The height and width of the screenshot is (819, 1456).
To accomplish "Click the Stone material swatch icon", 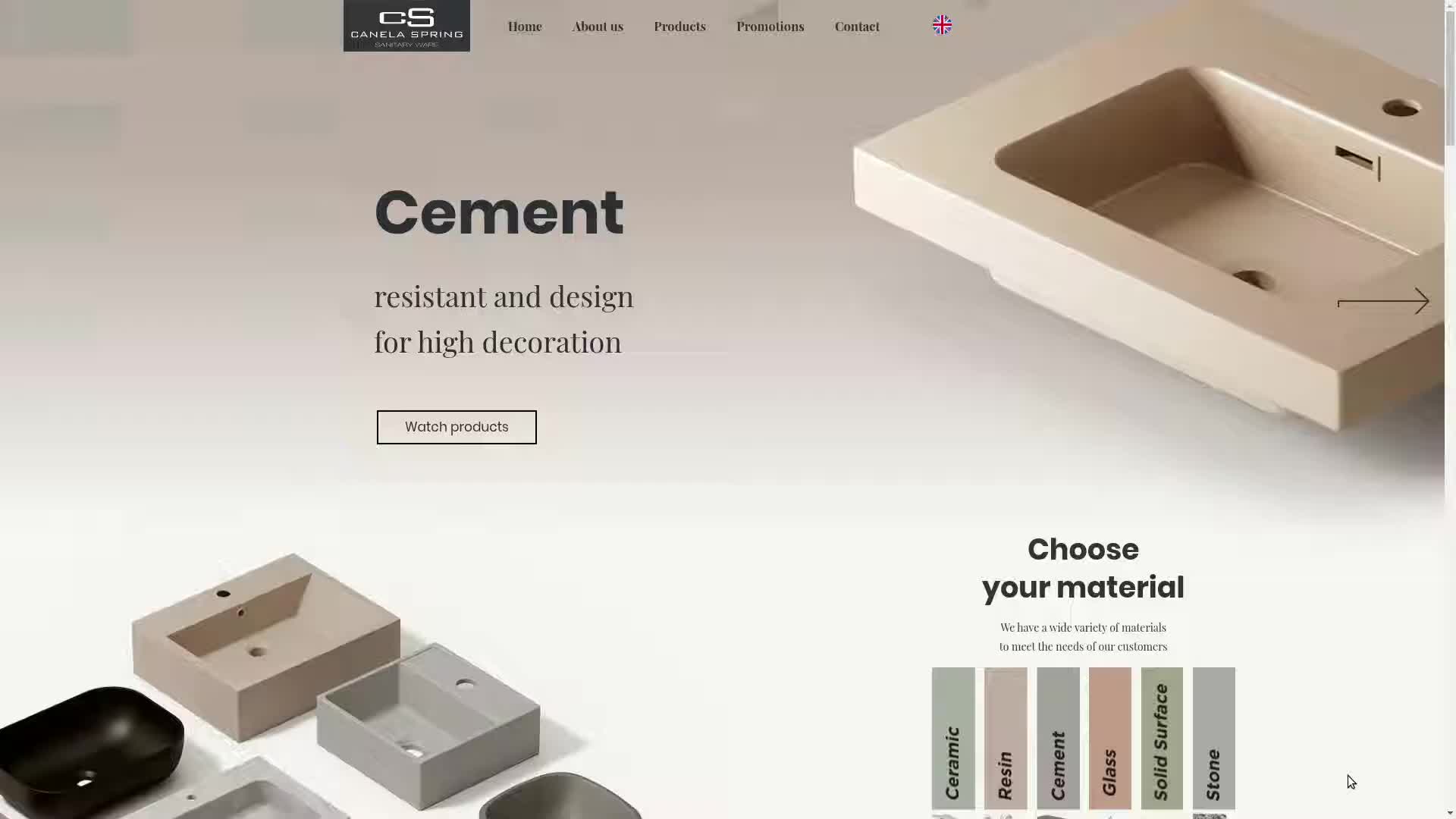I will click(1213, 738).
